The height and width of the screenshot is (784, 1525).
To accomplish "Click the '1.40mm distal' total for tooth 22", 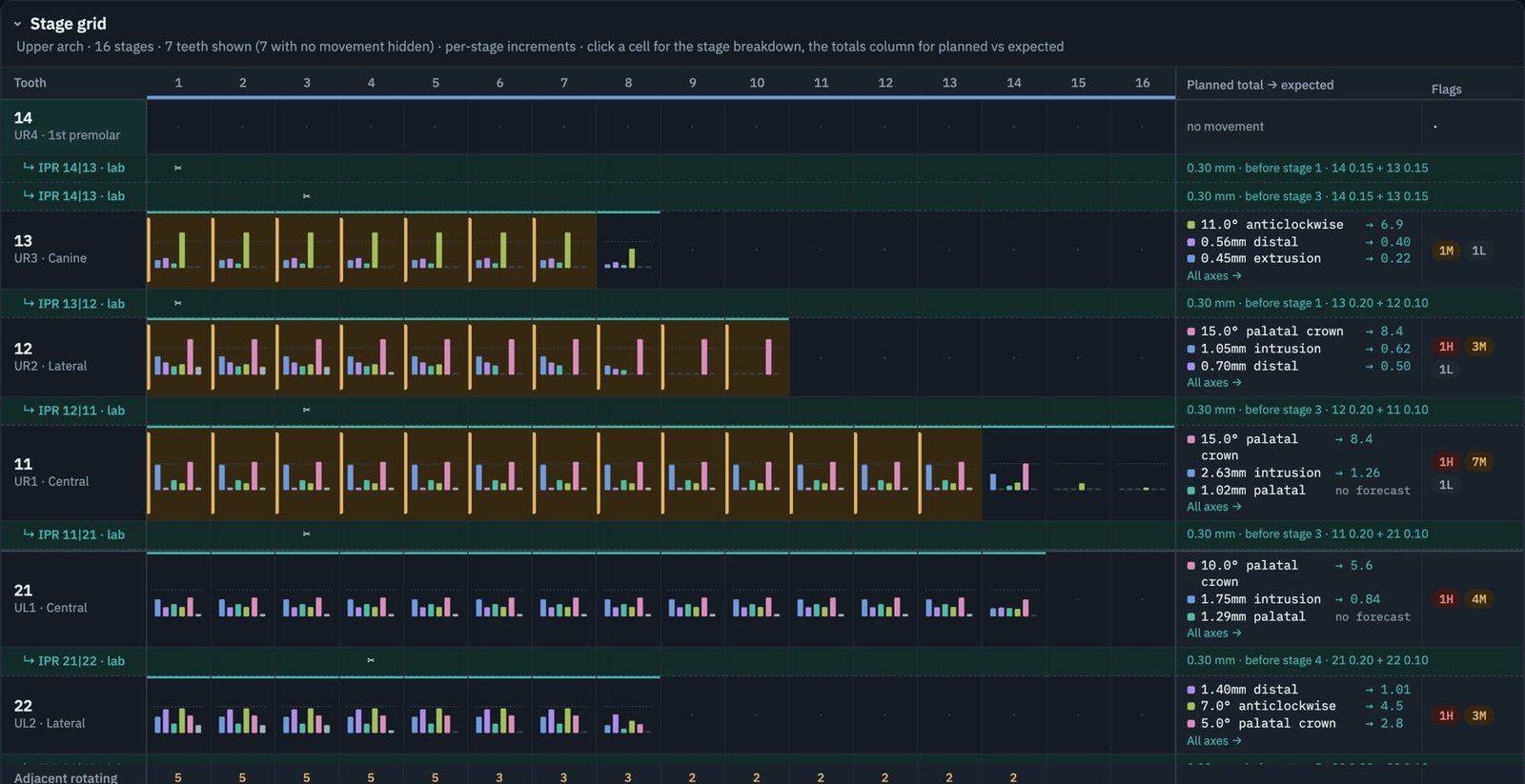I will tap(1249, 690).
